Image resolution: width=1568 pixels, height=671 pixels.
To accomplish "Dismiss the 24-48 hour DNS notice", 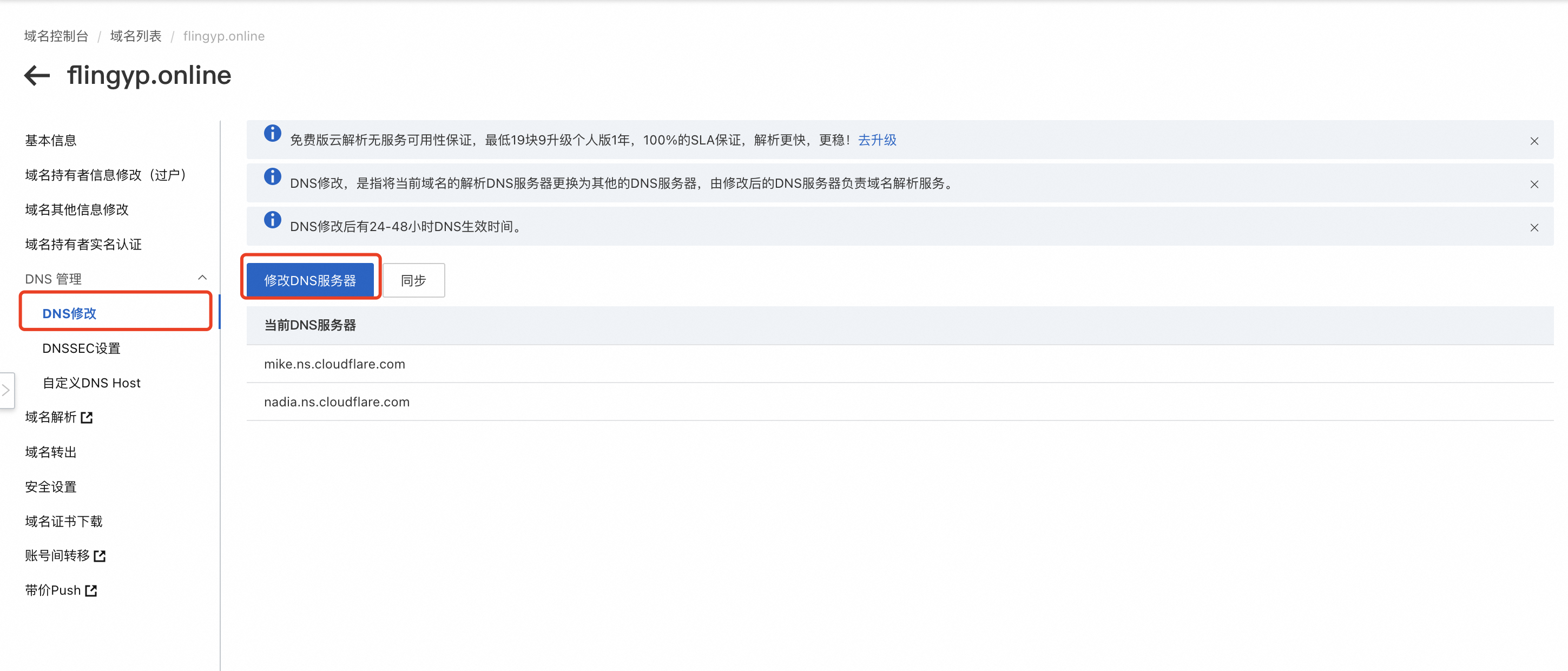I will pyautogui.click(x=1534, y=228).
